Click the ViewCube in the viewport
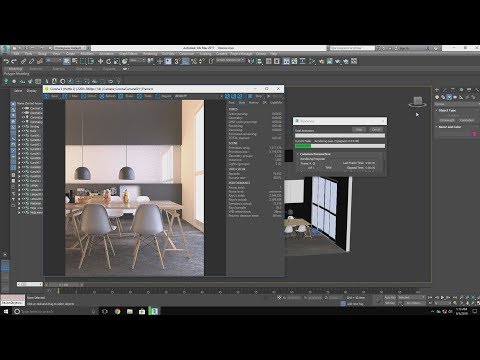480x360 pixels. tap(418, 101)
